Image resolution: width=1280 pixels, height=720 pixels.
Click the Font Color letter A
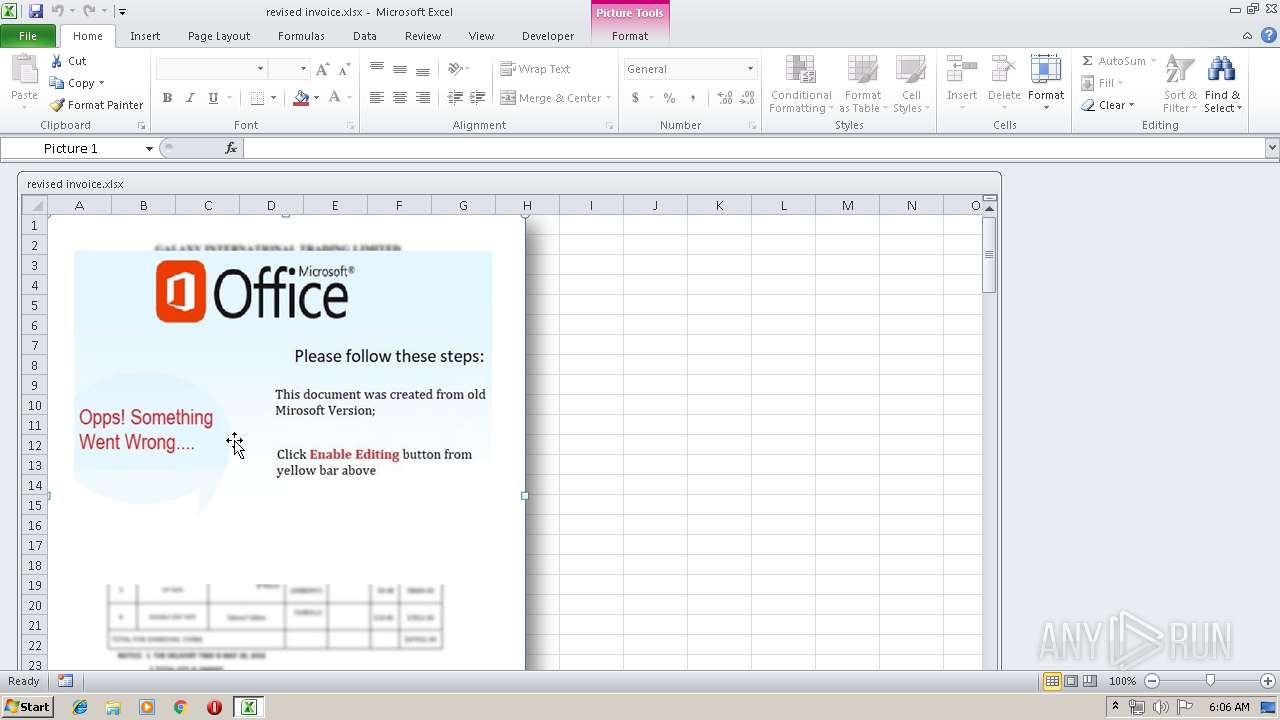pos(335,98)
